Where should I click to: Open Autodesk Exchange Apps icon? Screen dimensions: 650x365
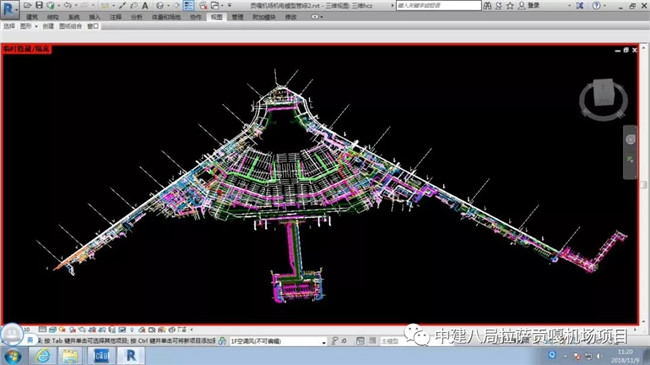point(580,5)
